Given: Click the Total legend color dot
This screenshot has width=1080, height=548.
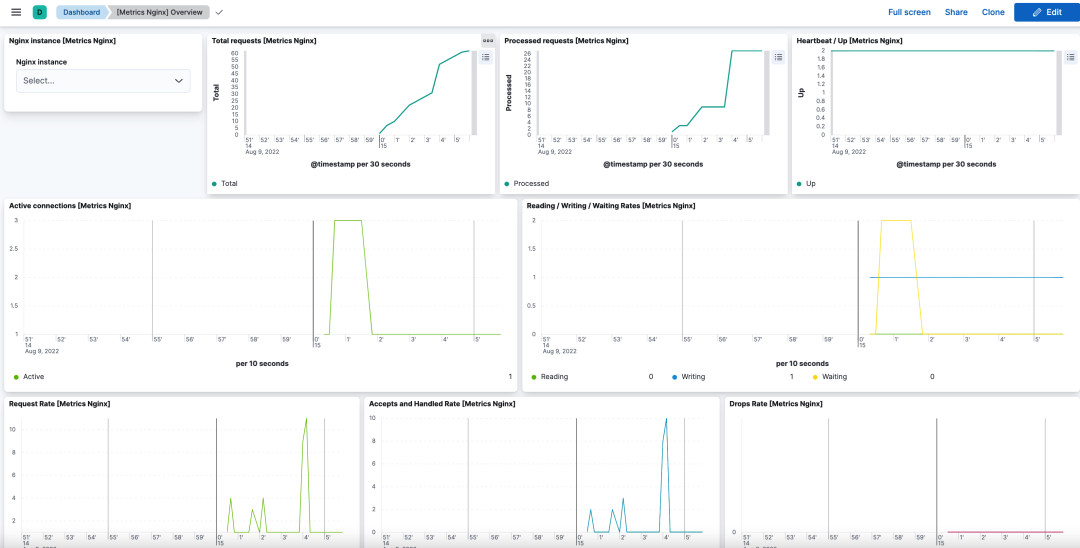Looking at the screenshot, I should click(214, 184).
